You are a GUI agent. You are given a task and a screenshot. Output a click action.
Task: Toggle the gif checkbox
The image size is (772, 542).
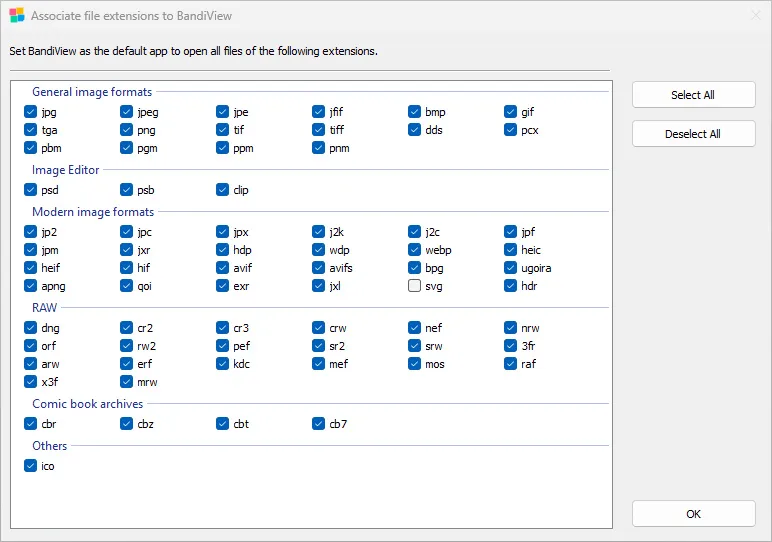[511, 112]
